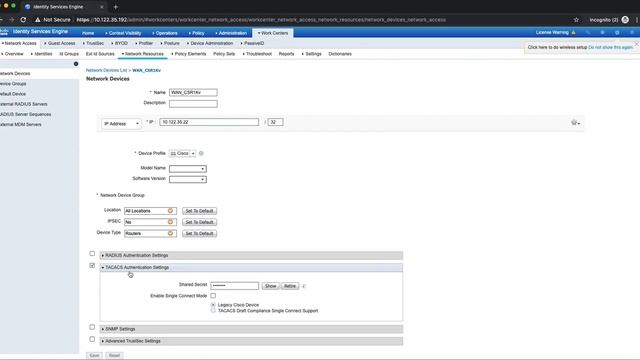The width and height of the screenshot is (640, 360).
Task: Click Set To Default for Device Type
Action: pyautogui.click(x=199, y=233)
